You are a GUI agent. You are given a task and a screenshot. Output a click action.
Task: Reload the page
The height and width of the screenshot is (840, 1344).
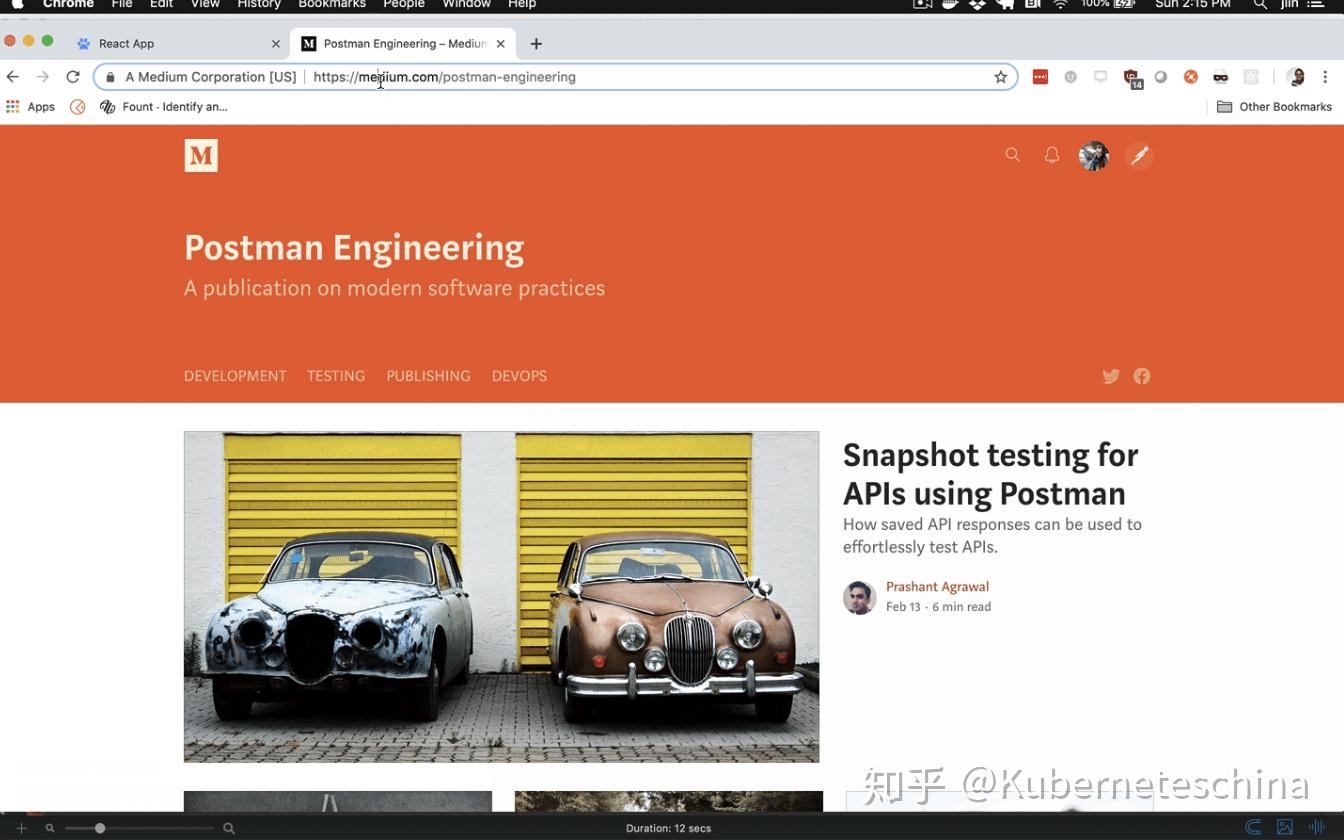tap(73, 77)
